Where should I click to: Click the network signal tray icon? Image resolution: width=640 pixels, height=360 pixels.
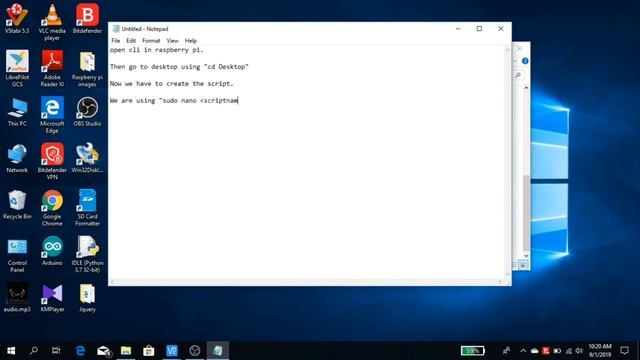(569, 351)
